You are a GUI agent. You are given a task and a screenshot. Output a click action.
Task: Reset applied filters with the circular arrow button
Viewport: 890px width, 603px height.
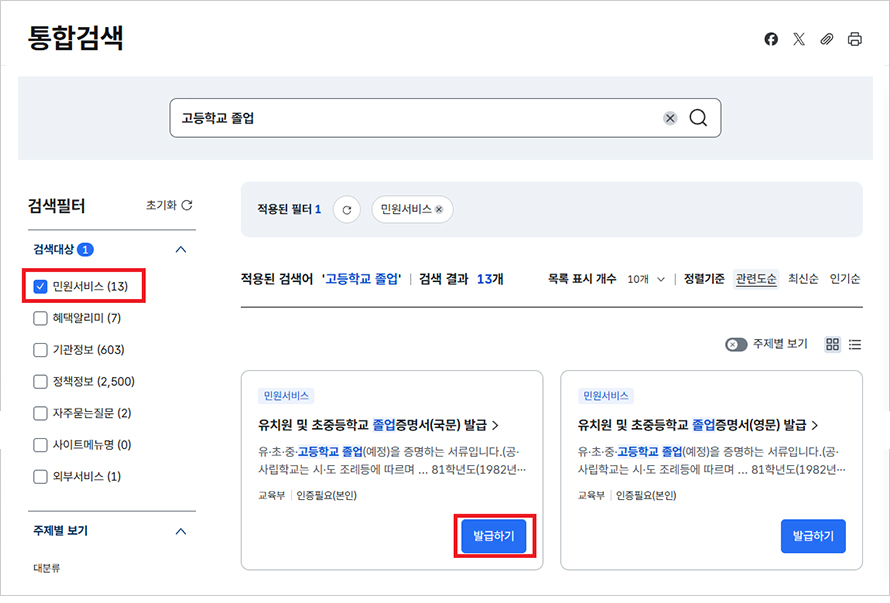click(347, 210)
